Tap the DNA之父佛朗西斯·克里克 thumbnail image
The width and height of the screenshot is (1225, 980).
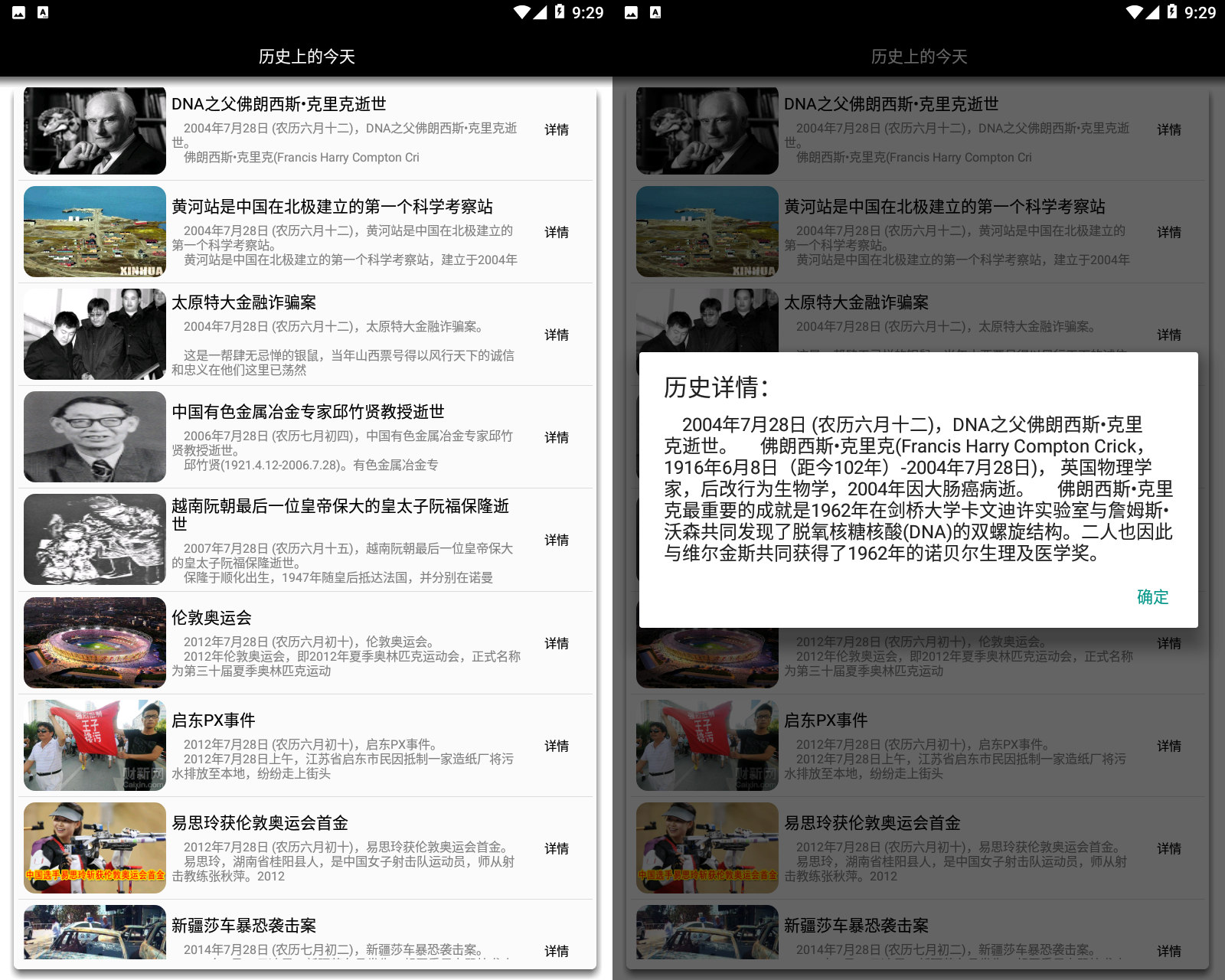[93, 130]
